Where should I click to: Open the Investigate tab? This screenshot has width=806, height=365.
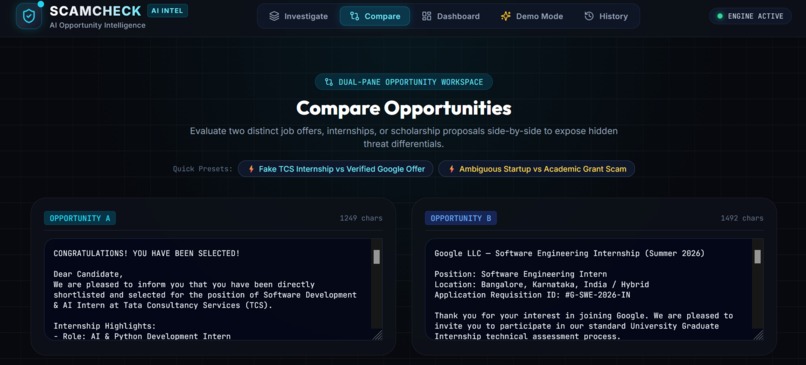(299, 16)
